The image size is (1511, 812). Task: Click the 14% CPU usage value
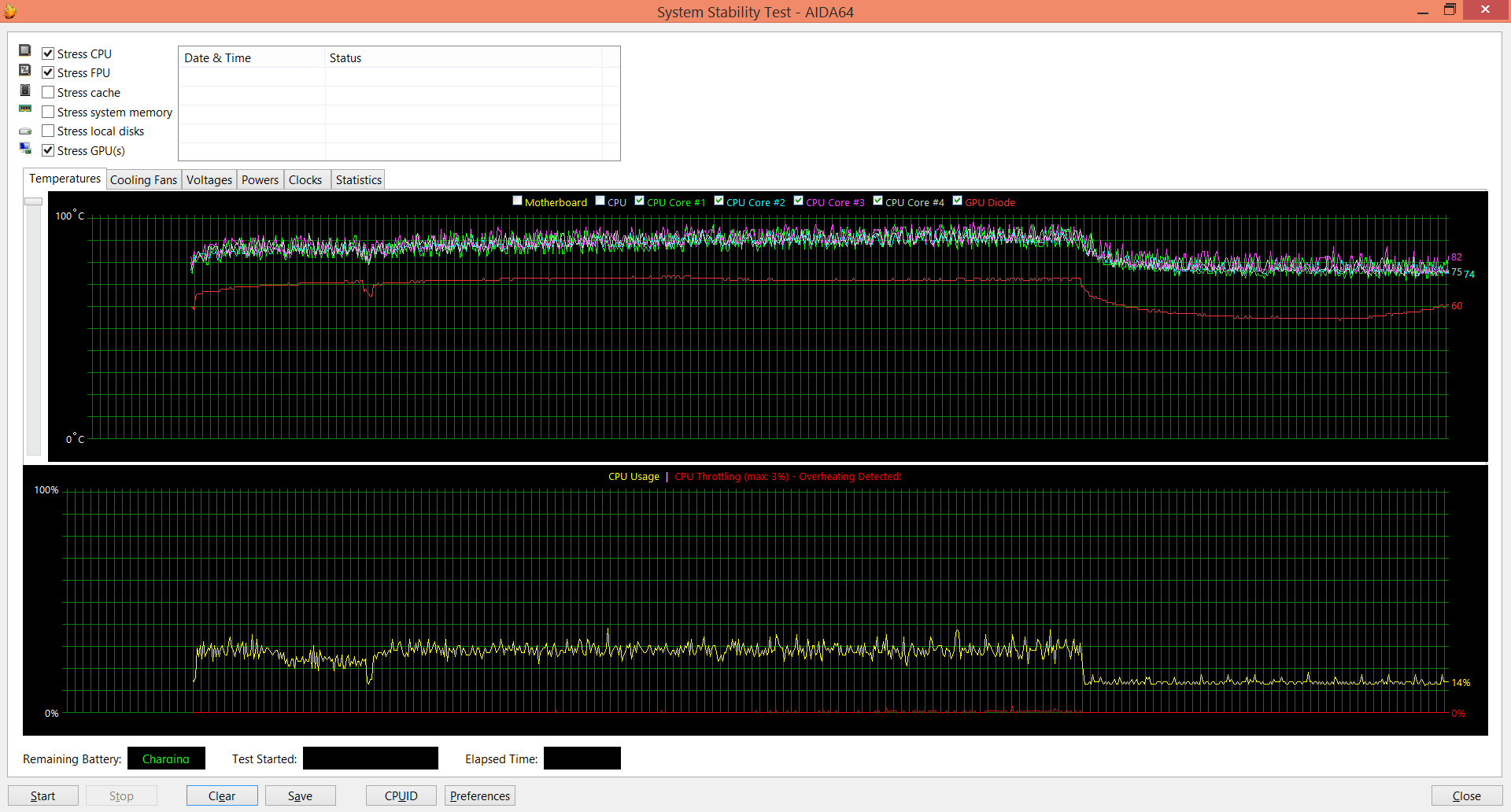[1461, 682]
